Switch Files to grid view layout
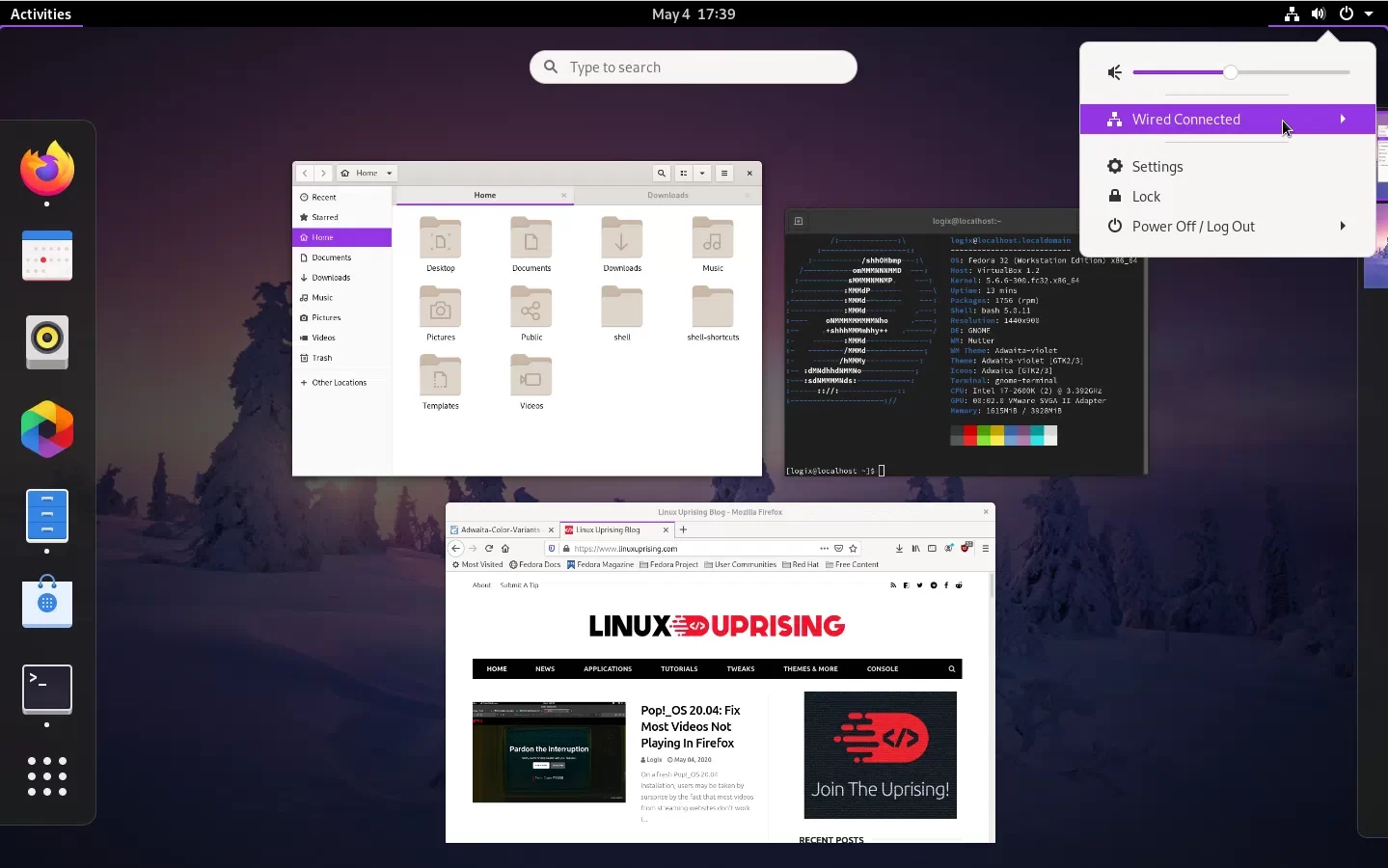Image resolution: width=1388 pixels, height=868 pixels. pyautogui.click(x=682, y=174)
